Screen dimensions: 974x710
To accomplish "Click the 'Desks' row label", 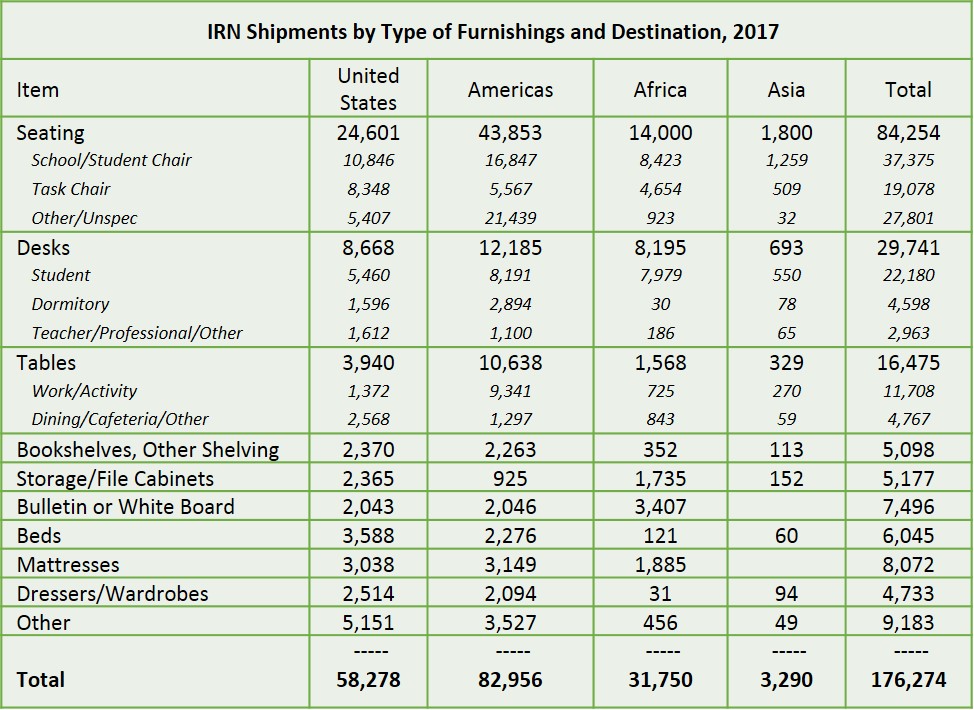I will (x=43, y=248).
